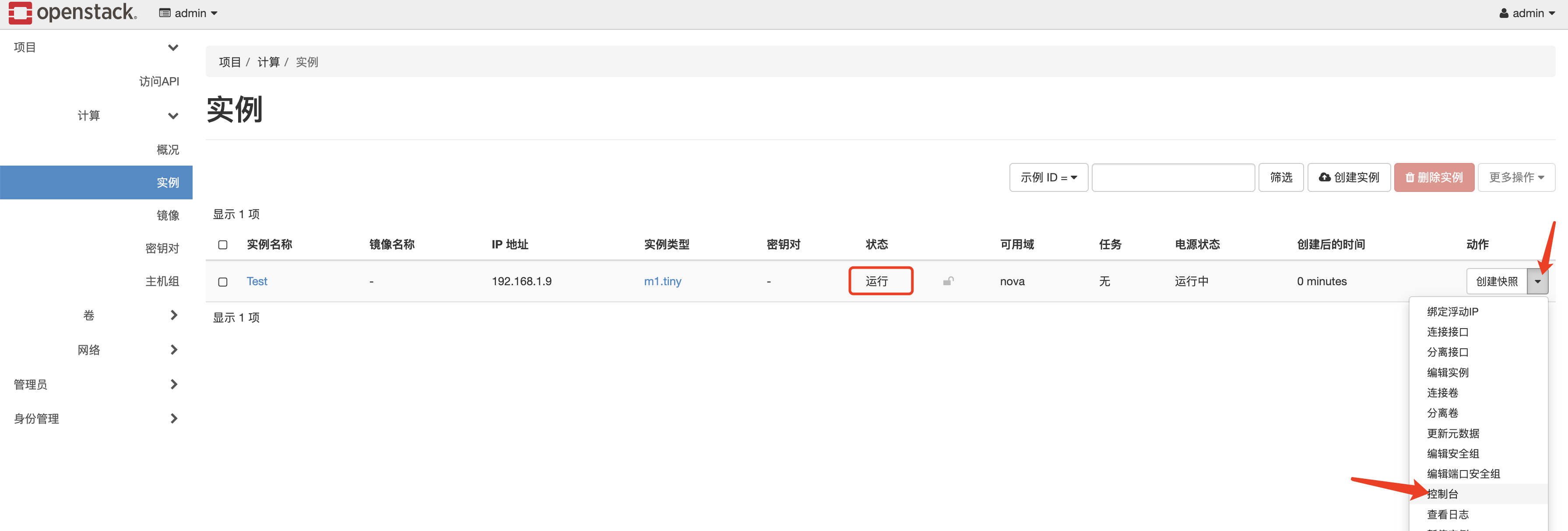
Task: Expand the 创建快照 action dropdown arrow
Action: (x=1539, y=281)
